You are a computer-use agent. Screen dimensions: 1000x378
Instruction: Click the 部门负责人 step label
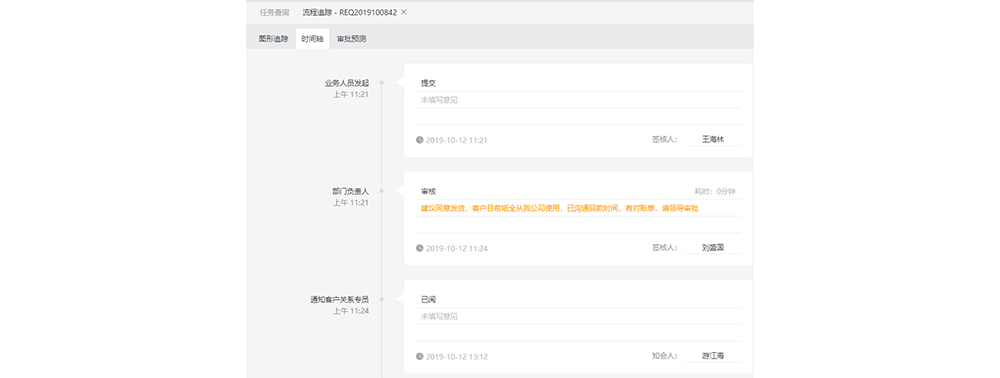[x=350, y=191]
